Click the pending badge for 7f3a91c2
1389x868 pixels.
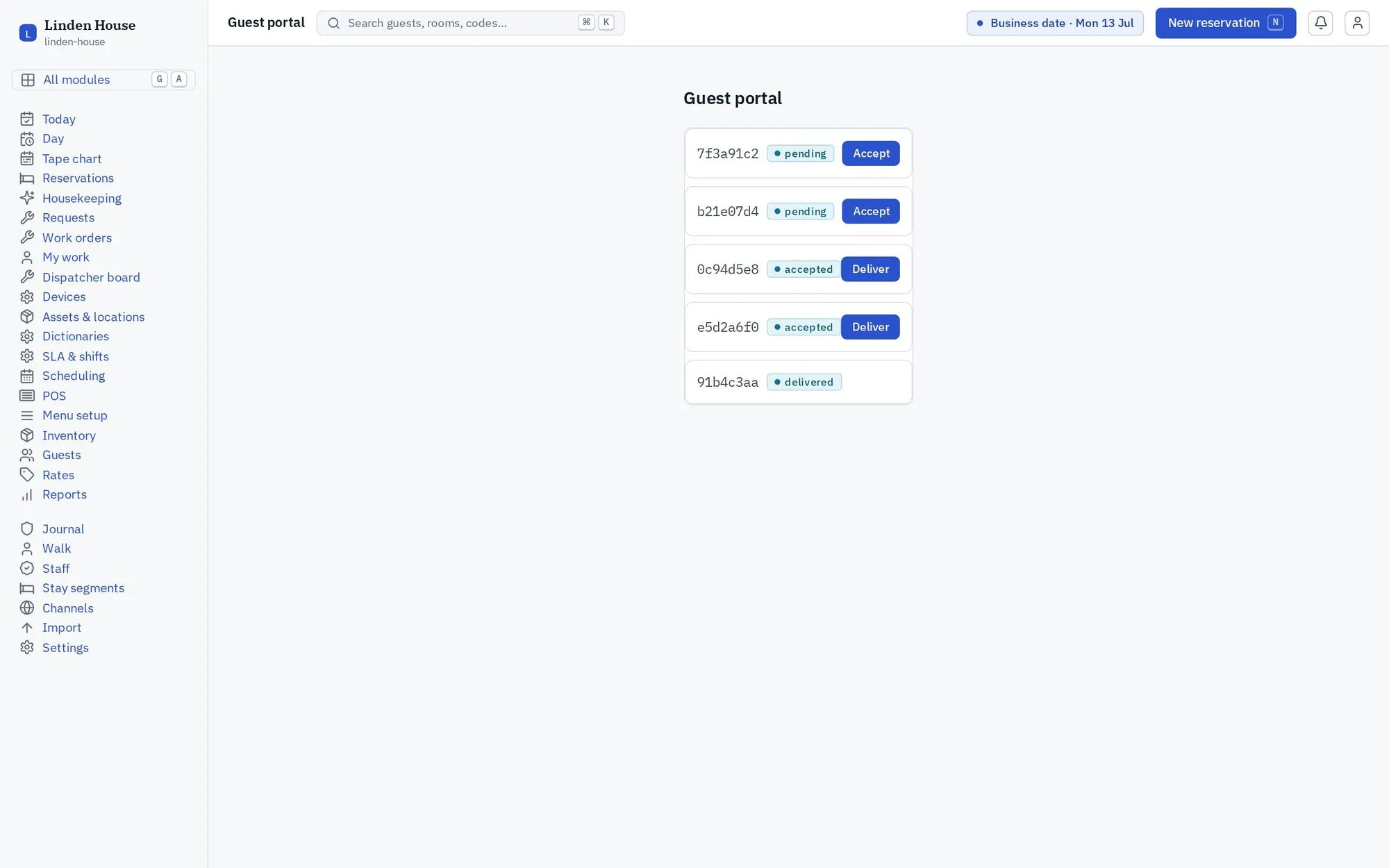[x=800, y=153]
